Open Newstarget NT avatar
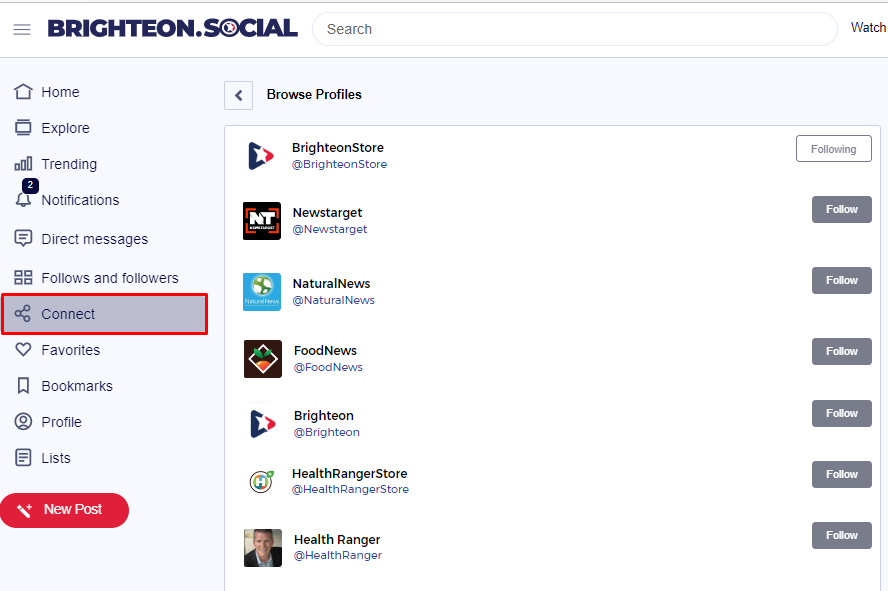 pyautogui.click(x=262, y=221)
